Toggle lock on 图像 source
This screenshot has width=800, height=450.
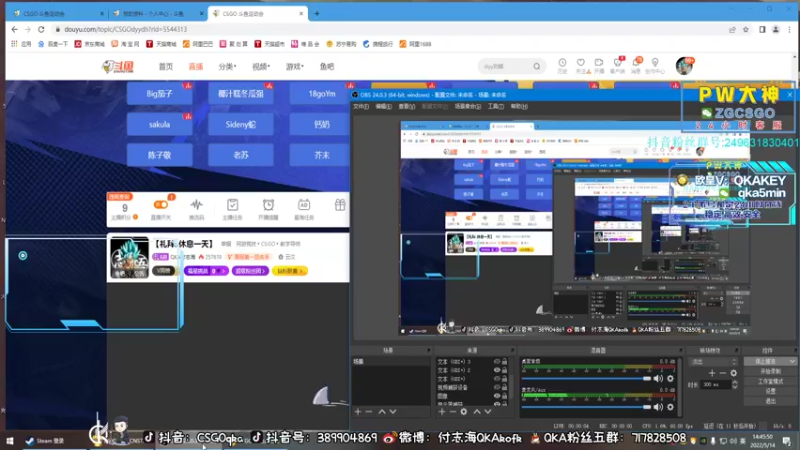click(x=505, y=396)
